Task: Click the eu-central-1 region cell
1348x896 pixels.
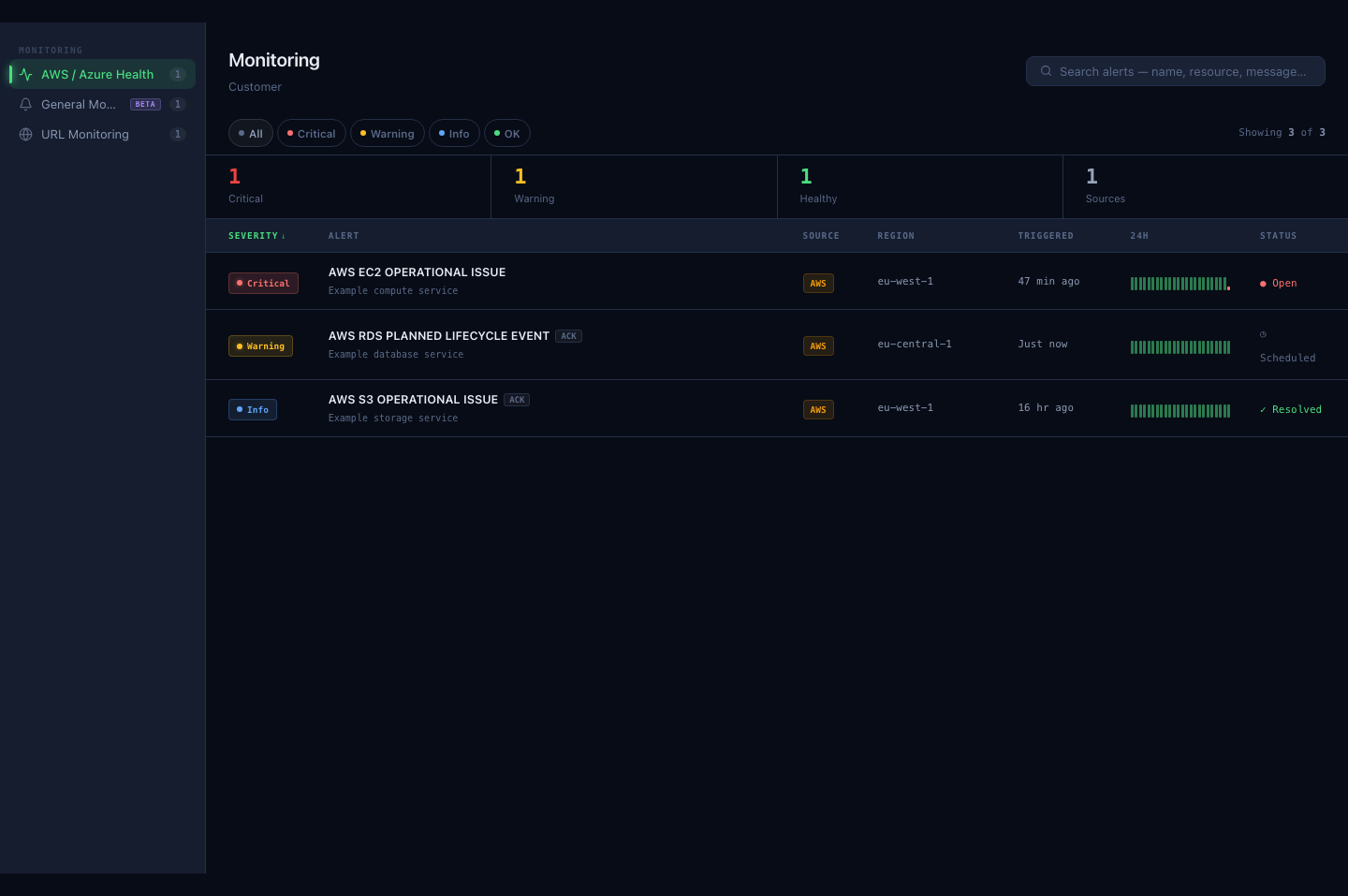Action: (x=915, y=344)
